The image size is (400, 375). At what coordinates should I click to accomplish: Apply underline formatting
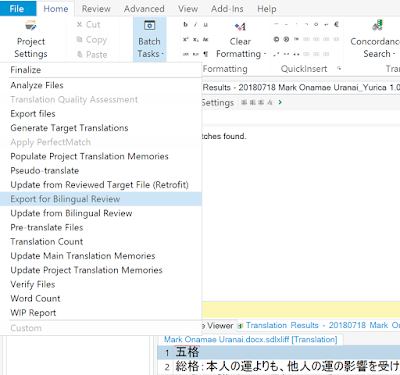coord(206,24)
